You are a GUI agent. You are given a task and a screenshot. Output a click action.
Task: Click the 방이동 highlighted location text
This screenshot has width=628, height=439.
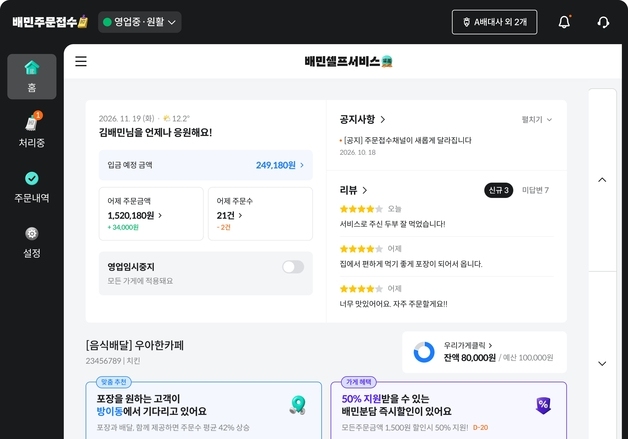[110, 411]
